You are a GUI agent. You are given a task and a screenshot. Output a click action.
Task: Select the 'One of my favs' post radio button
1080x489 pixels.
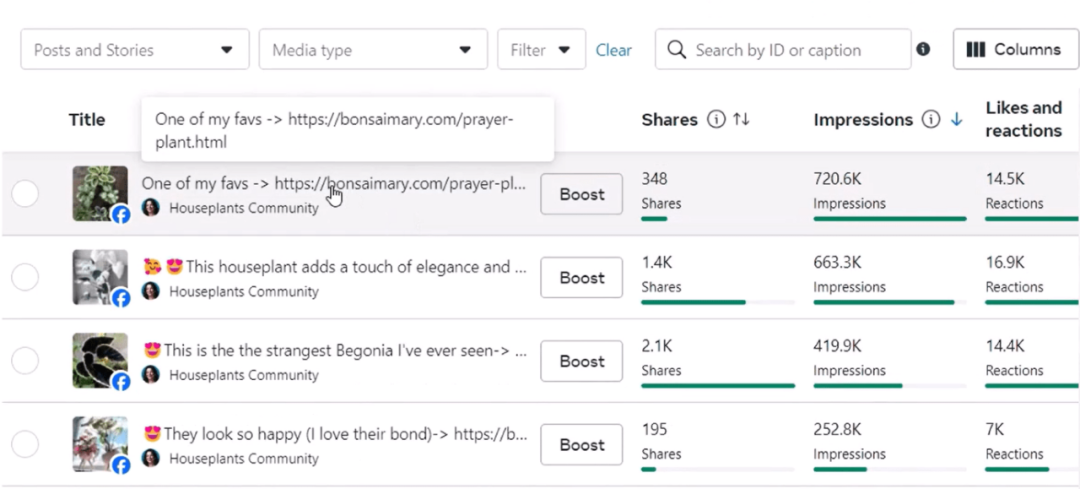coord(25,194)
